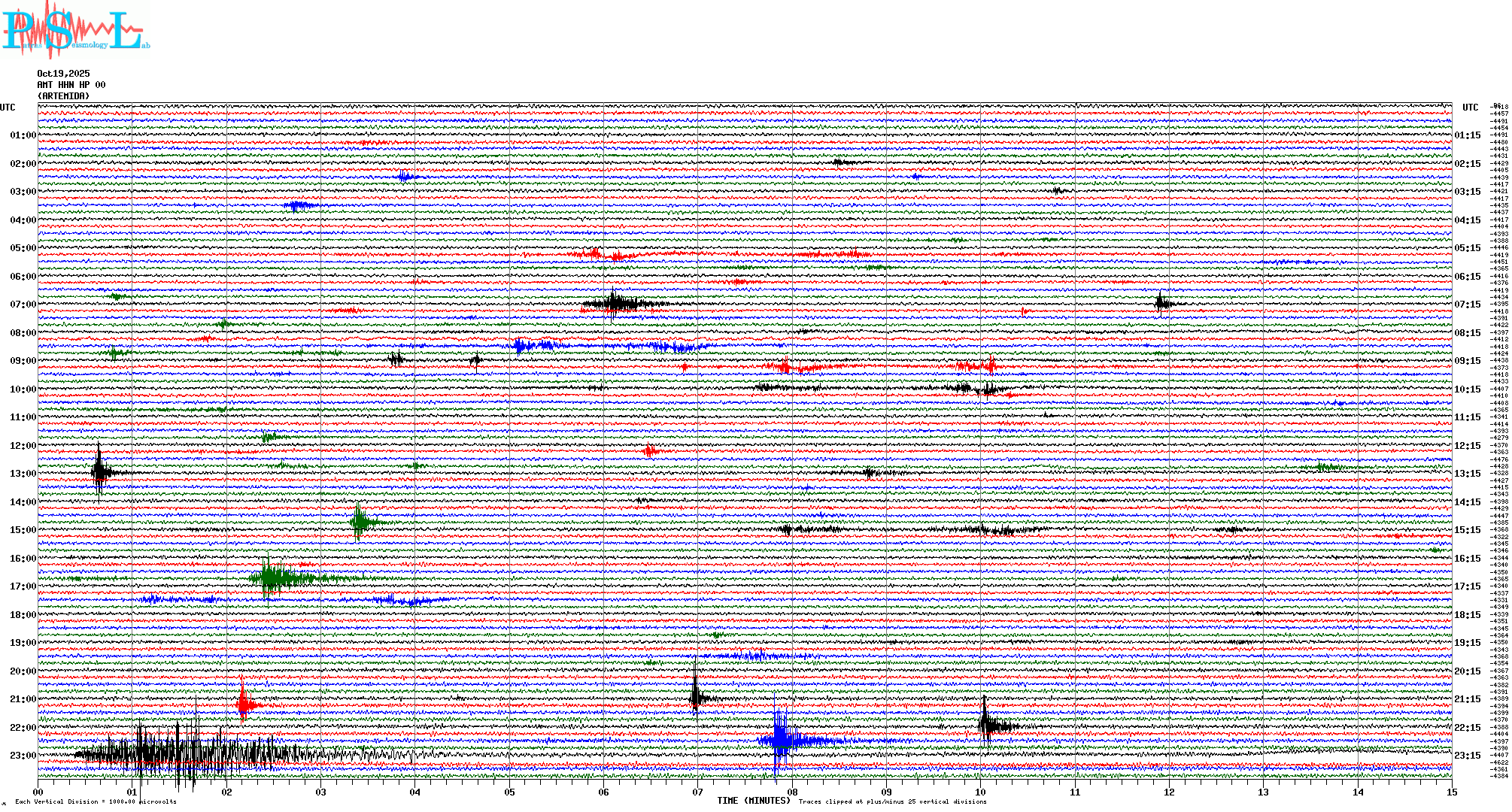Click the 23:00 hour label on left axis
This screenshot has width=1512, height=812.
coord(23,756)
